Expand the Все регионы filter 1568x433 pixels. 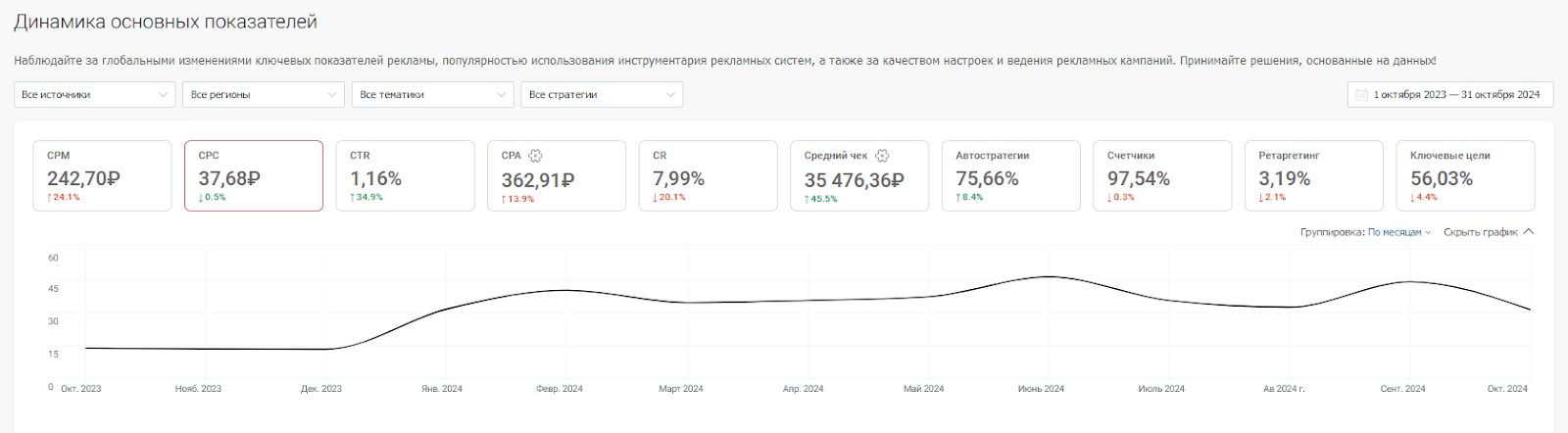tap(263, 95)
